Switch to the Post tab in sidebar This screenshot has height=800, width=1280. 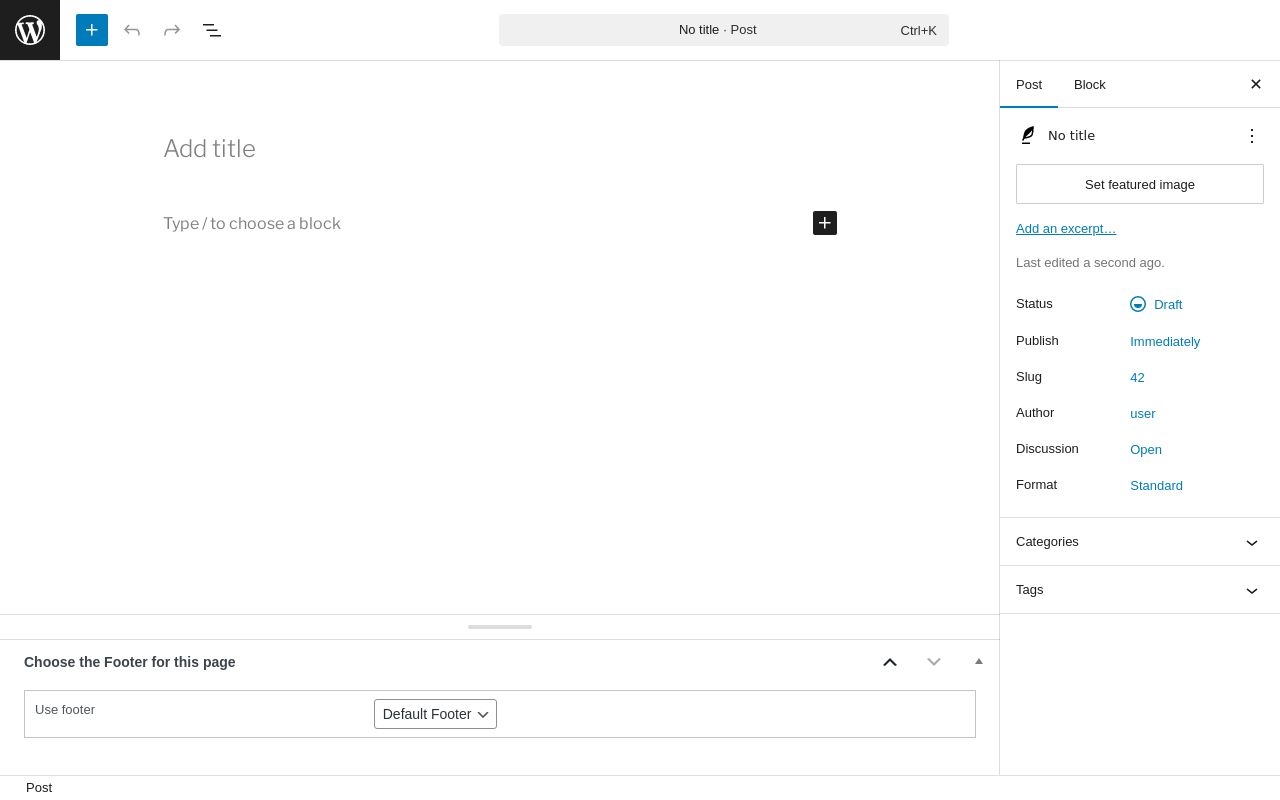click(x=1029, y=84)
